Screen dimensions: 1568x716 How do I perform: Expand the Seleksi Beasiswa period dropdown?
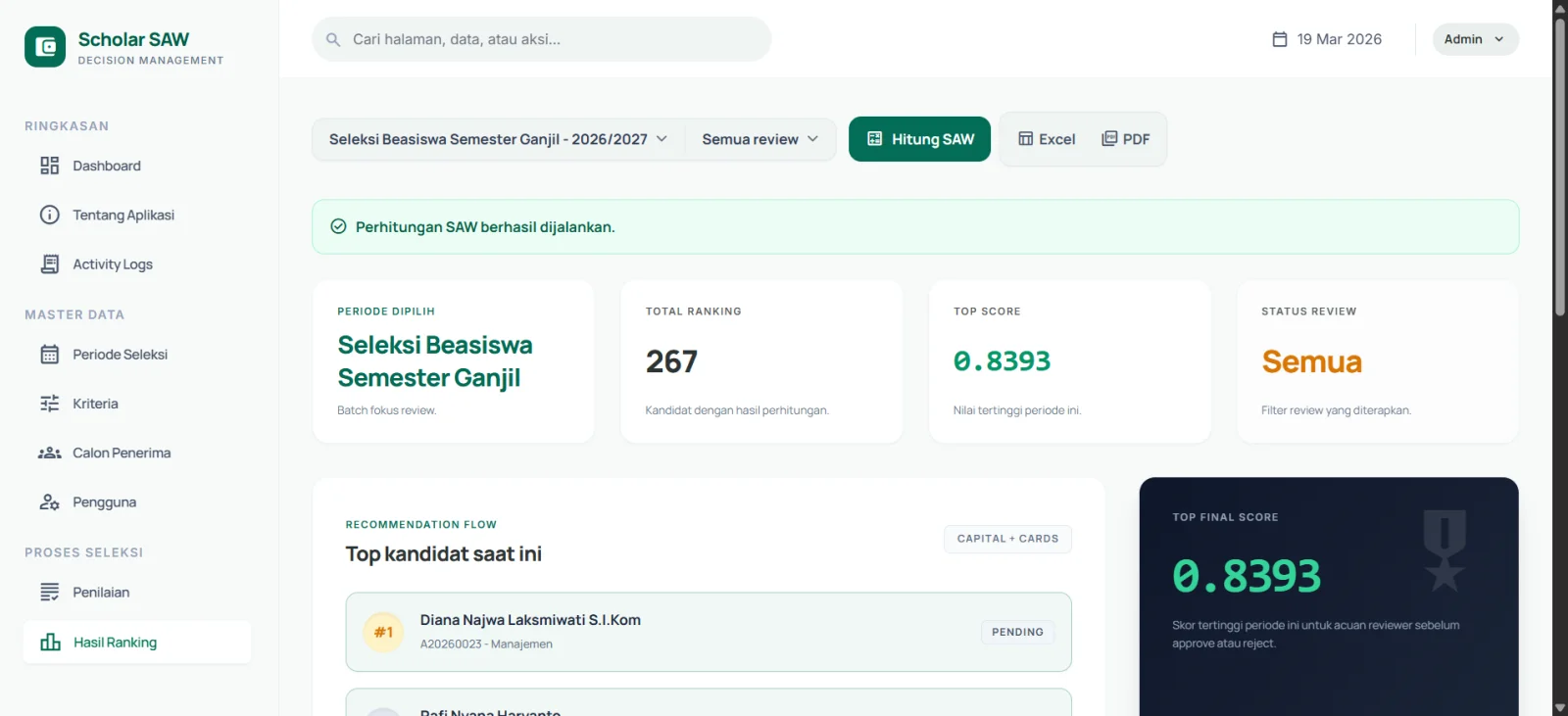click(x=498, y=139)
